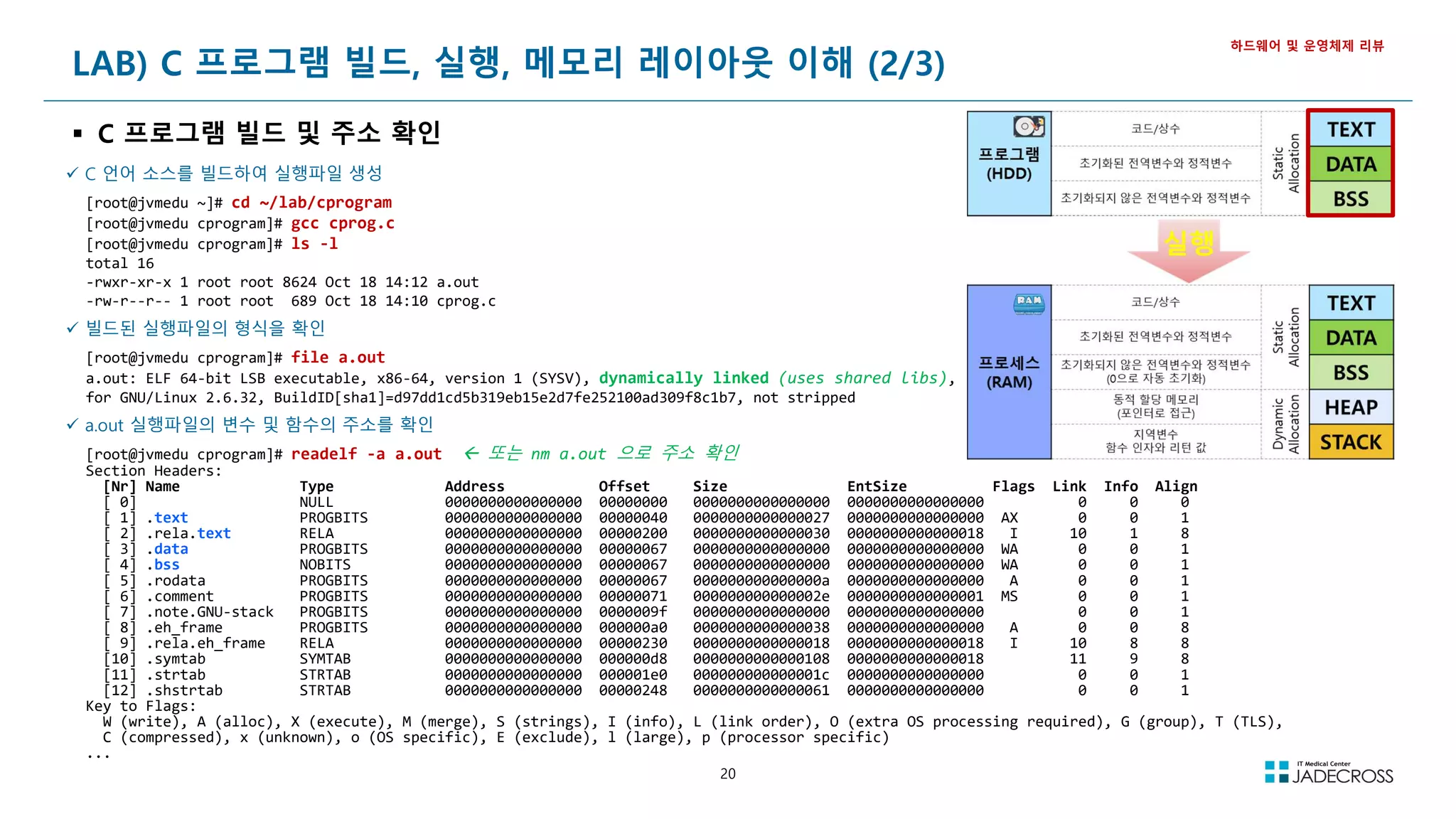1456x819 pixels.
Task: Click the line '빌드된 실행파일의 형식을 확인'
Action: coord(205,328)
